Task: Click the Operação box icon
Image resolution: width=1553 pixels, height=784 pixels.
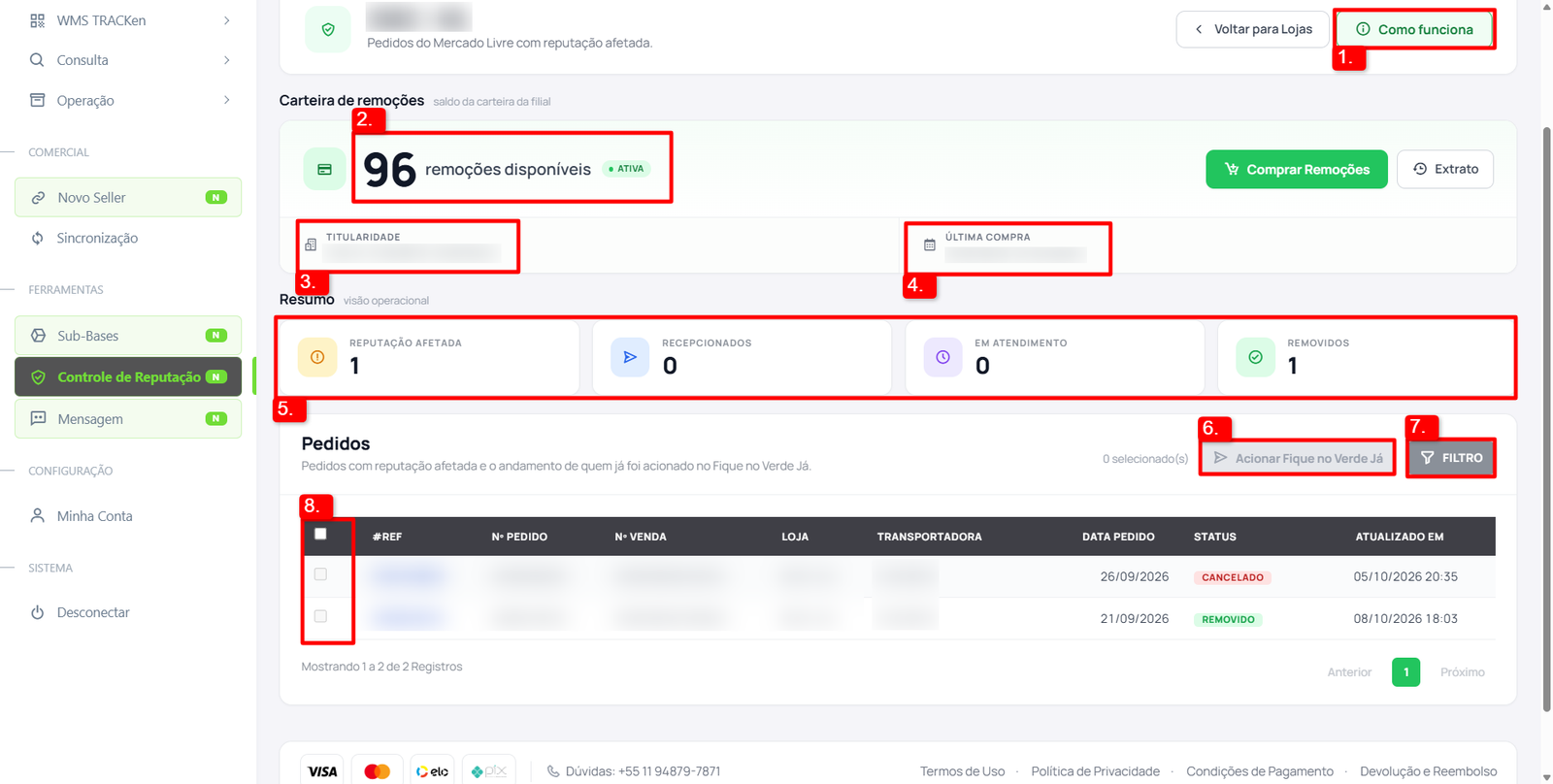Action: tap(37, 100)
